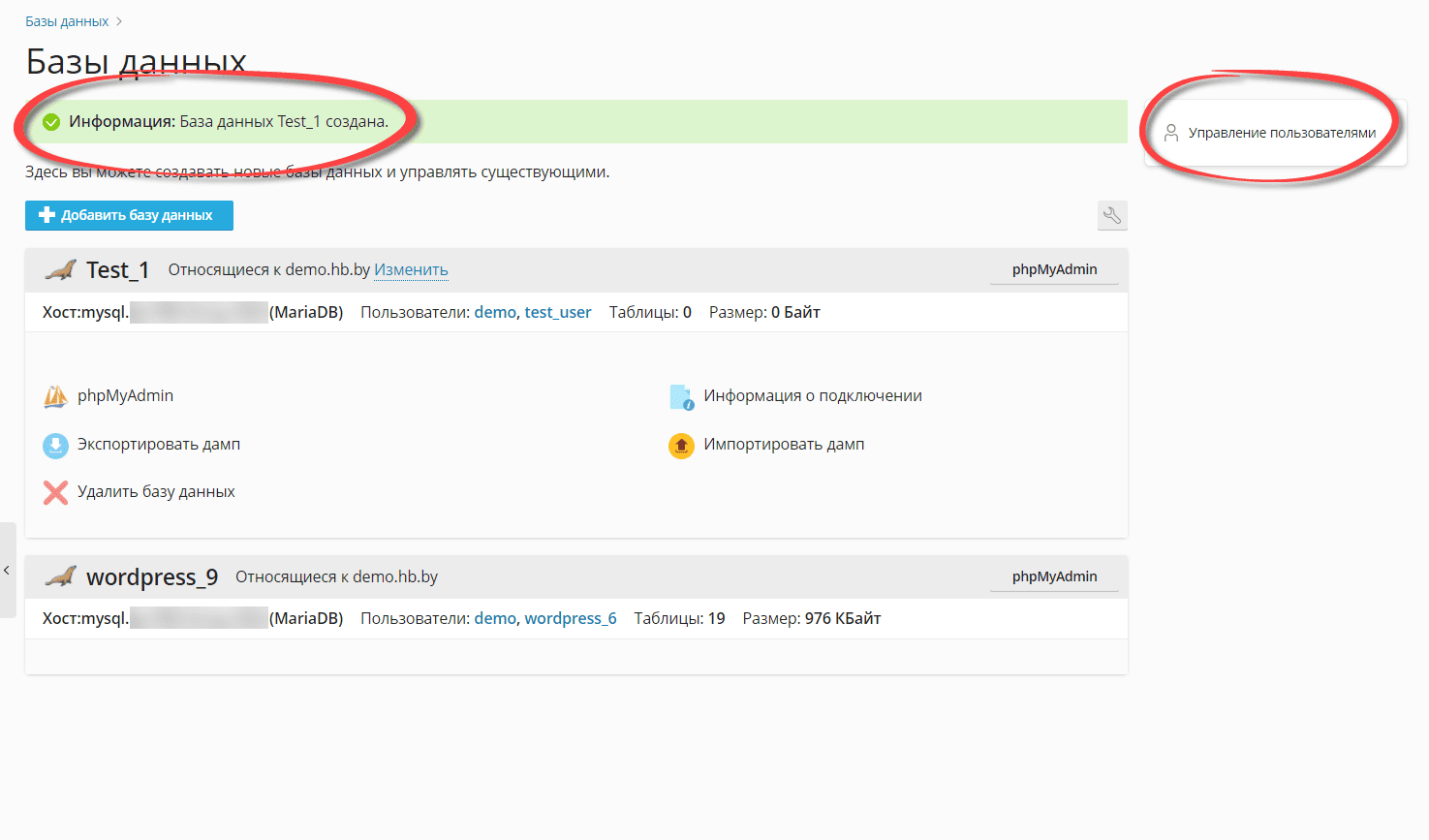Open Управление пользователями in the right panel

[1281, 133]
